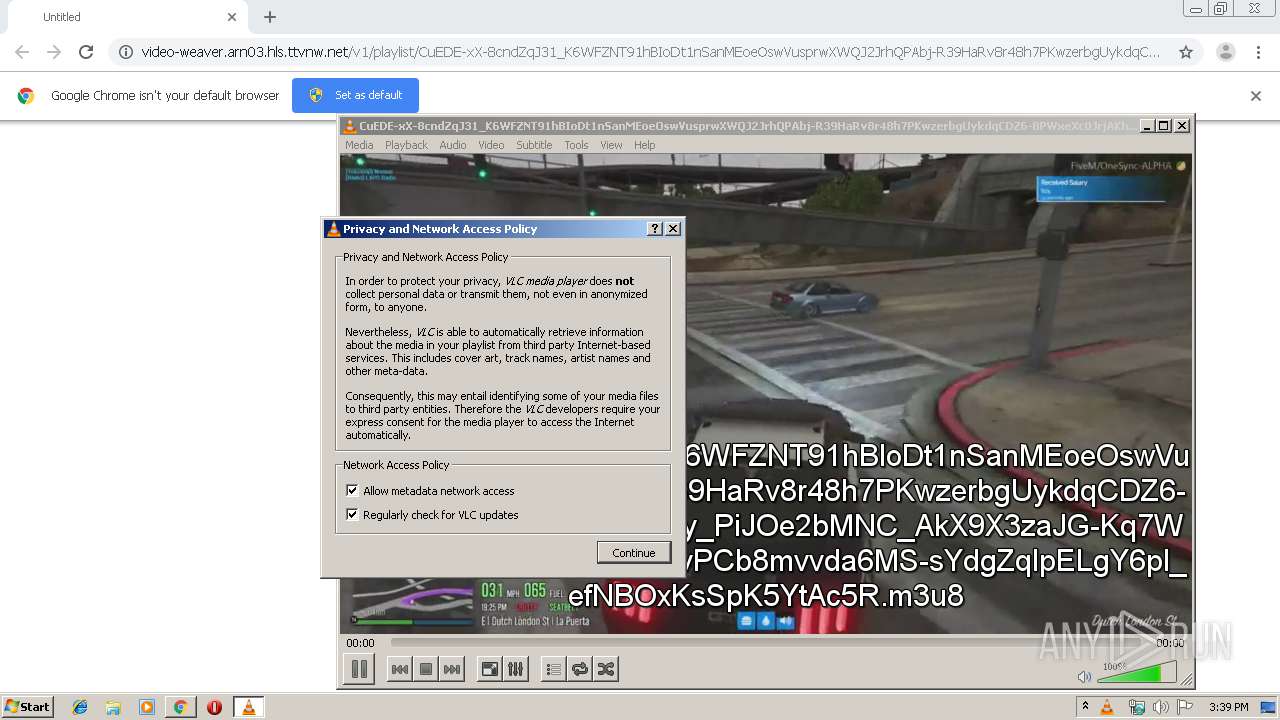Open help question mark in privacy dialog
The image size is (1280, 720).
click(655, 229)
